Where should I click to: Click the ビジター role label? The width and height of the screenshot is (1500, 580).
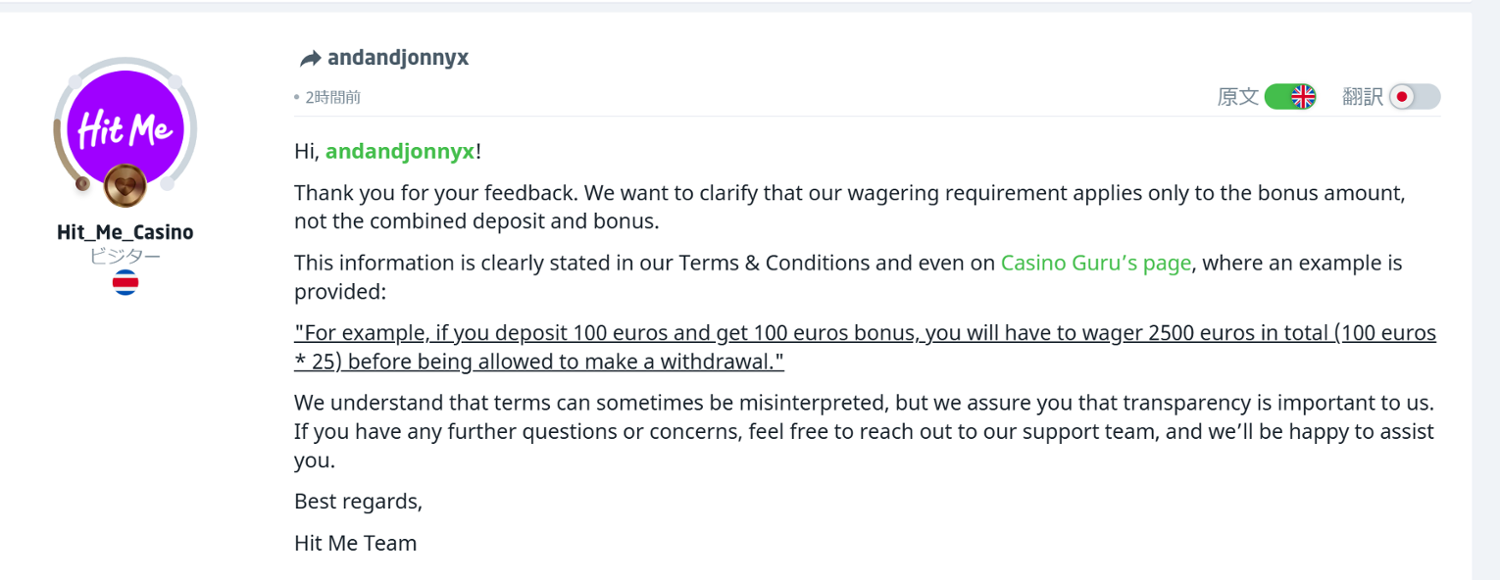pos(125,256)
